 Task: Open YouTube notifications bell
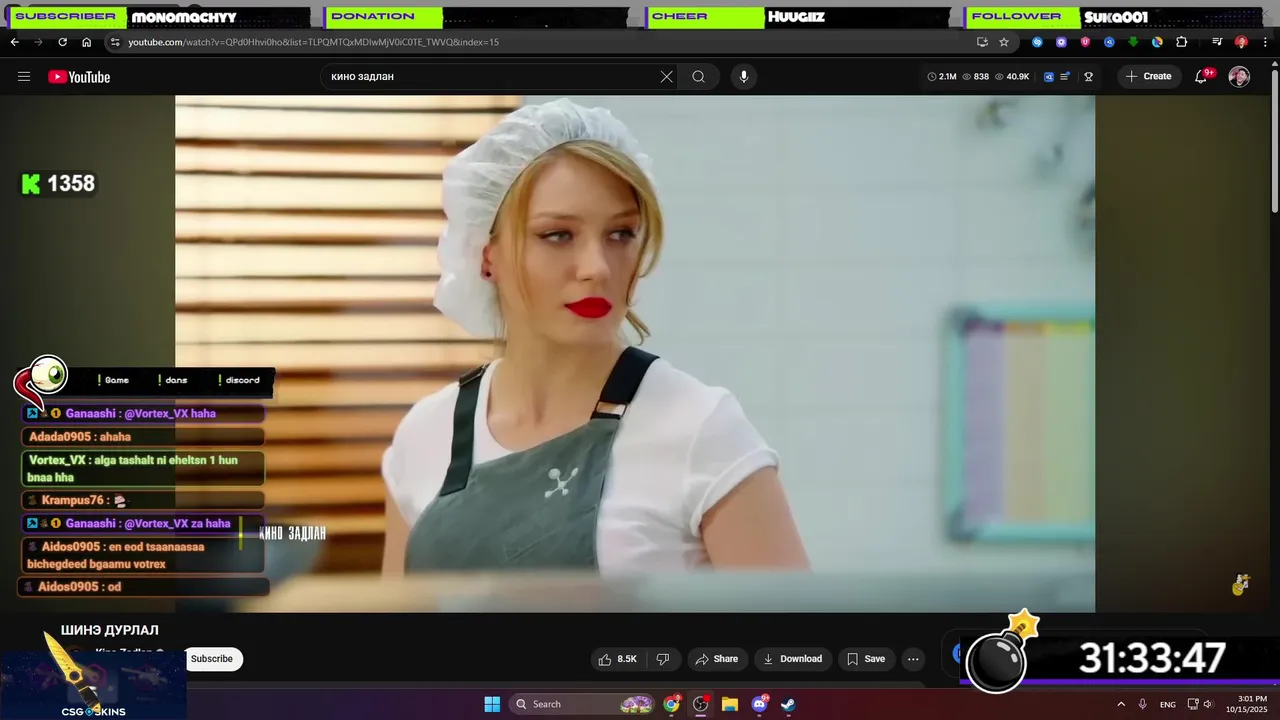click(1202, 77)
